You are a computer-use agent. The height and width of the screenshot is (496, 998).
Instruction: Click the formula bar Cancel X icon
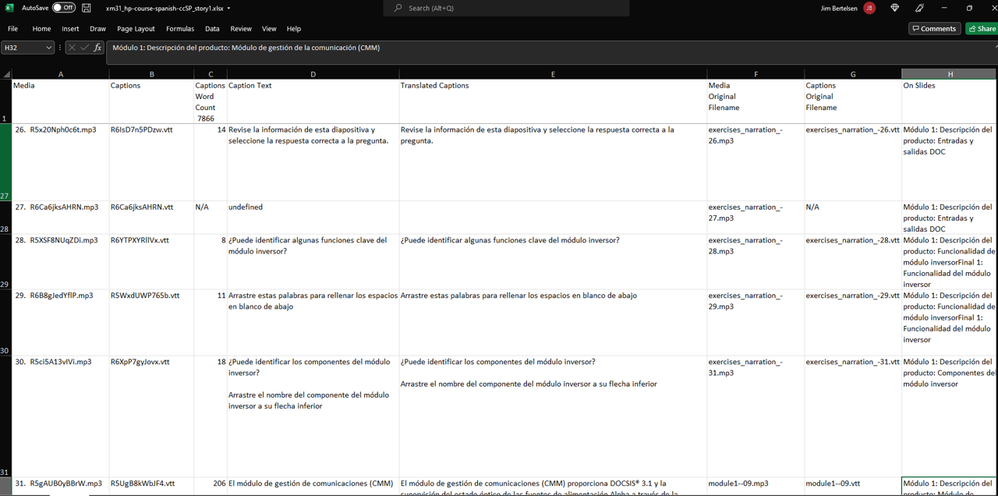[72, 48]
